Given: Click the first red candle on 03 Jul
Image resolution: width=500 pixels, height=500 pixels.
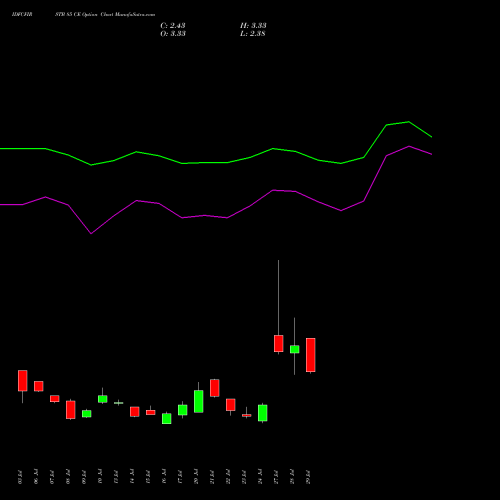Looking at the screenshot, I should pyautogui.click(x=23, y=381).
